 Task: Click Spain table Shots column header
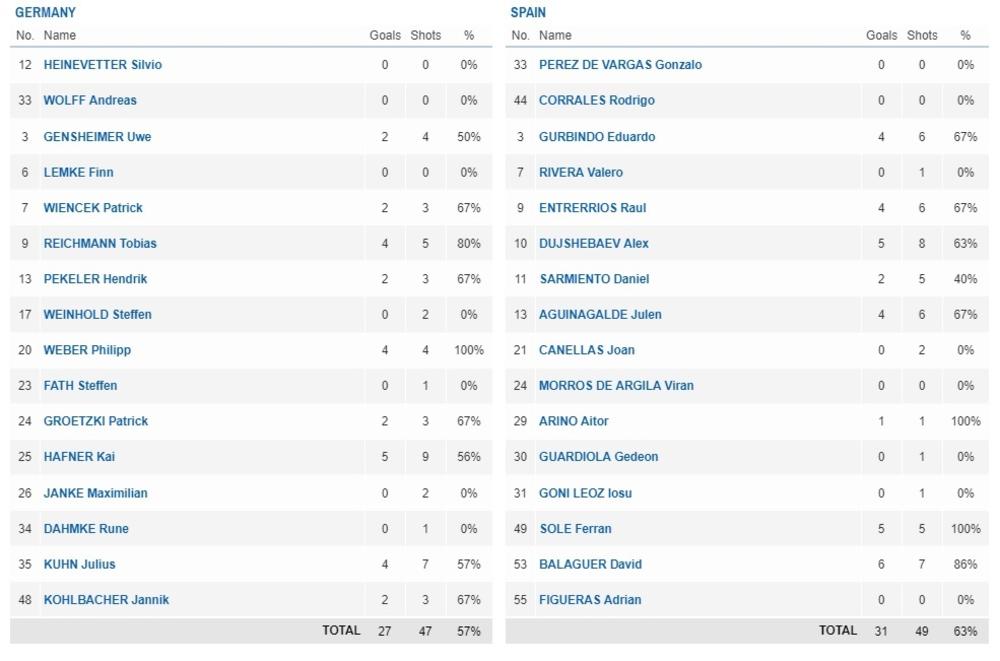pyautogui.click(x=922, y=35)
